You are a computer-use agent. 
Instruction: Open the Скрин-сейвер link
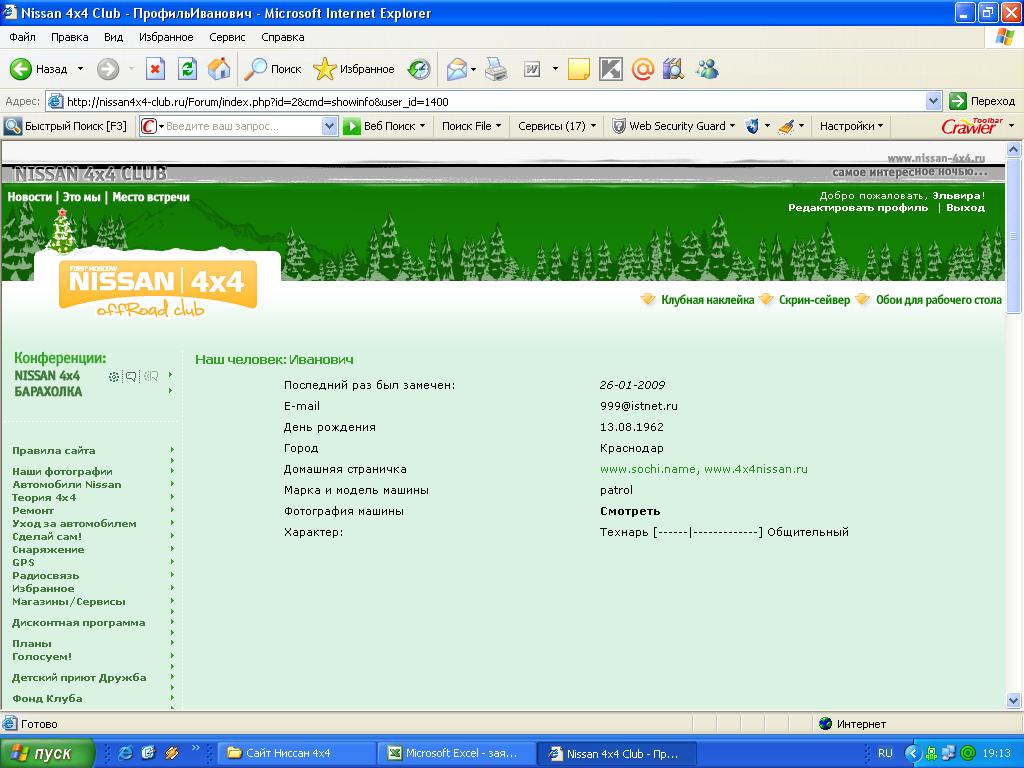(x=814, y=300)
